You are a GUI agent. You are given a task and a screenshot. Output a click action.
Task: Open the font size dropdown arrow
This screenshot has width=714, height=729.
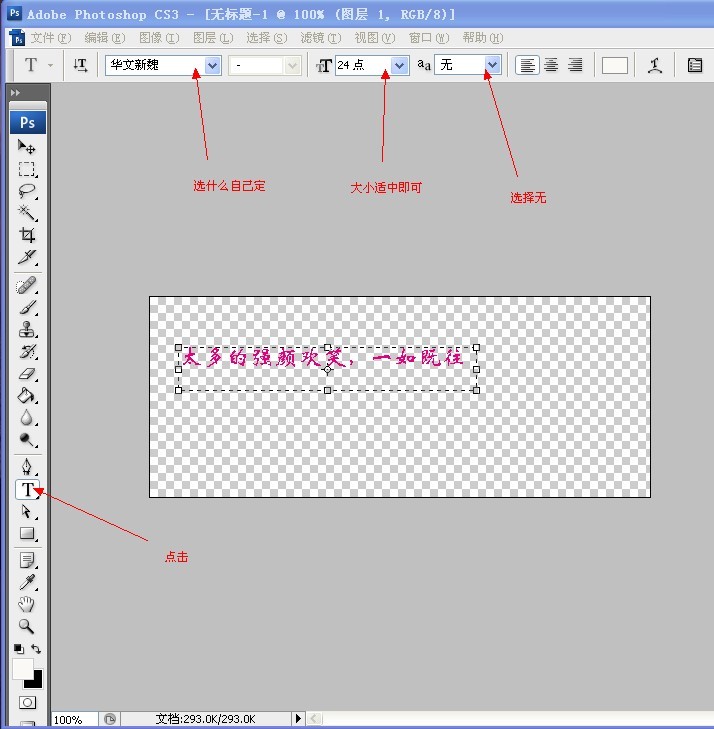[399, 65]
